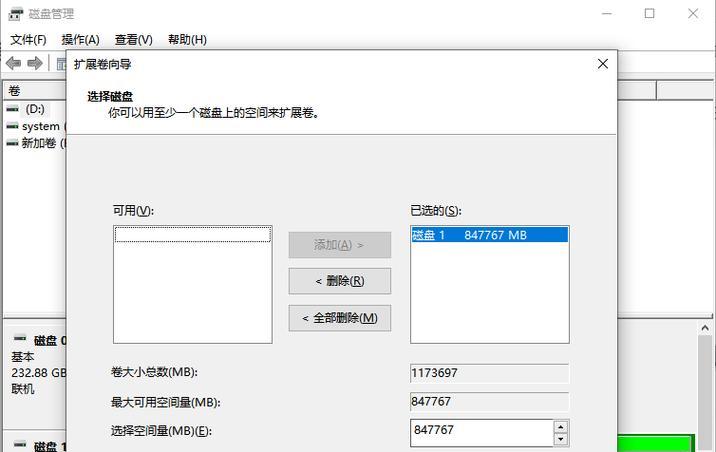This screenshot has height=452, width=716.
Task: Open the 操作(A) menu
Action: [80, 40]
